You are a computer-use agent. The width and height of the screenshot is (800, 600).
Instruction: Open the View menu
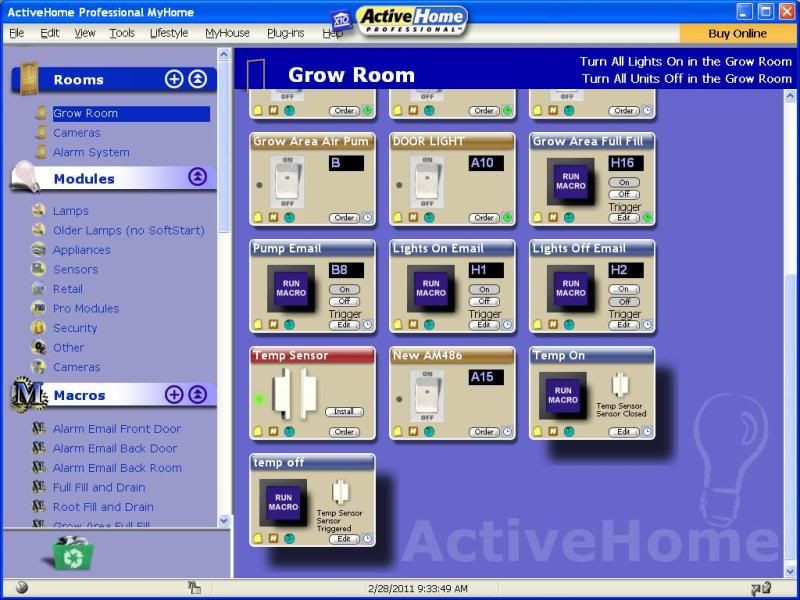[85, 33]
